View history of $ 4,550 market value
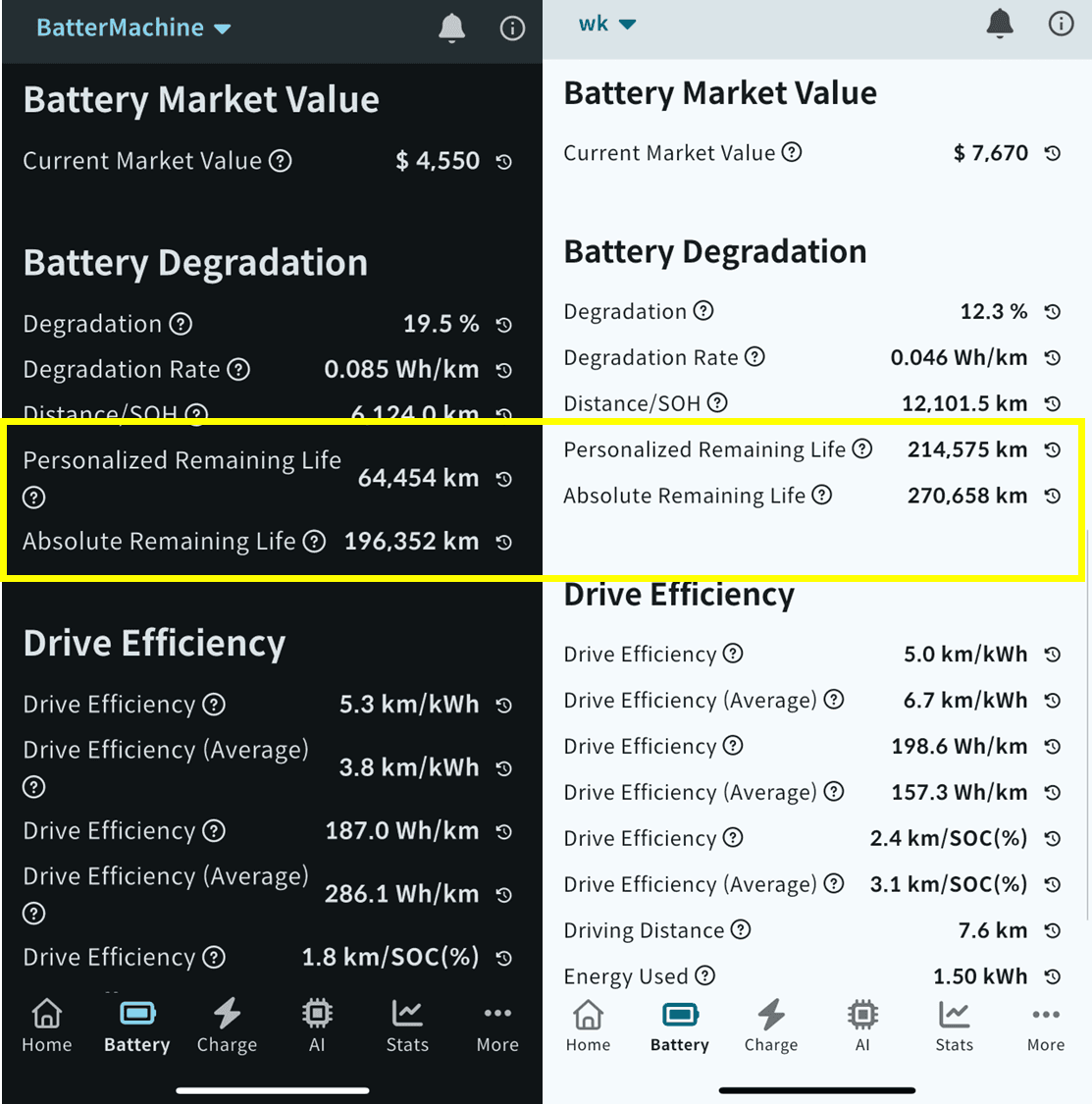 click(503, 161)
